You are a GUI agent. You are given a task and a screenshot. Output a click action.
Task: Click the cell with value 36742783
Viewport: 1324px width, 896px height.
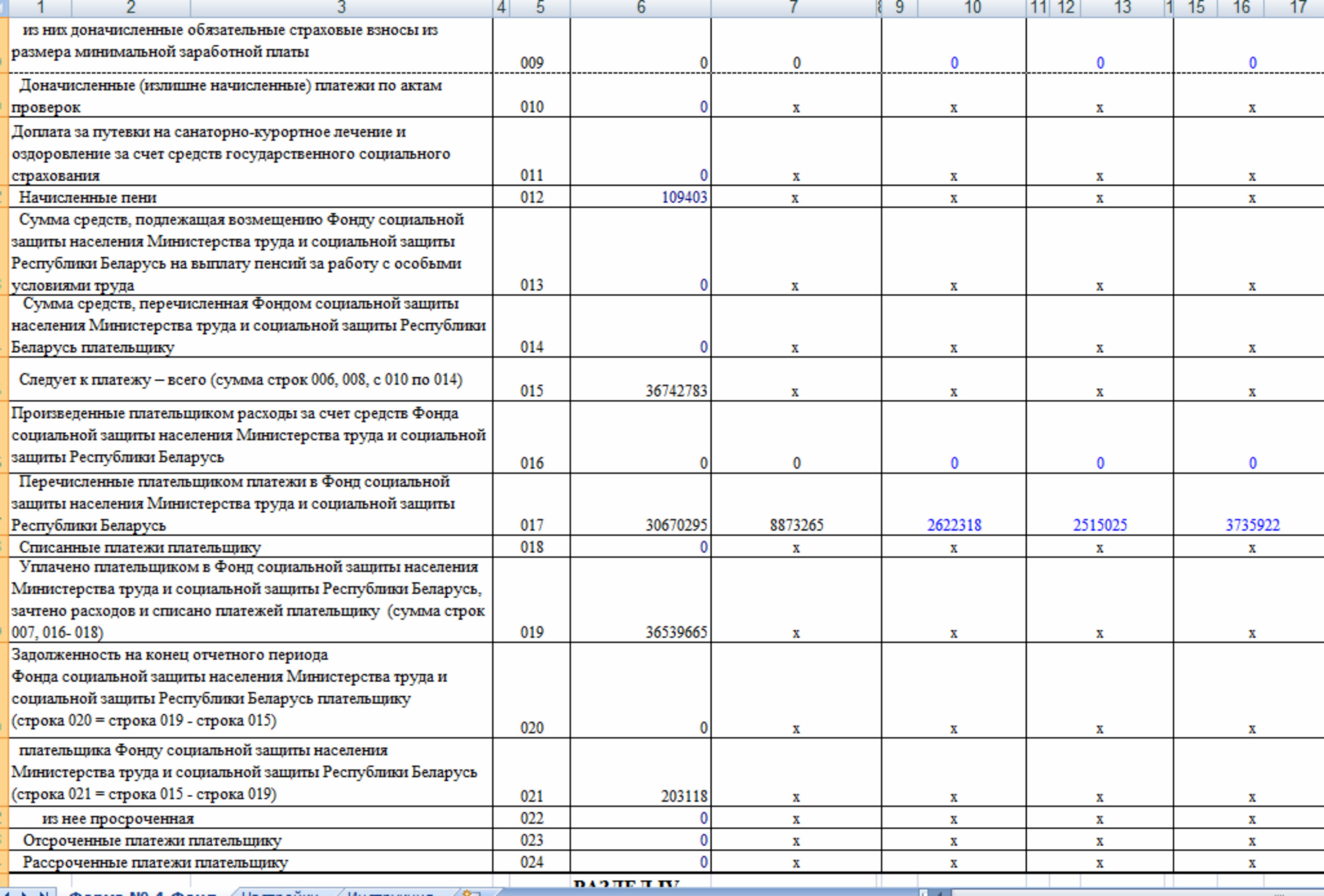[640, 379]
